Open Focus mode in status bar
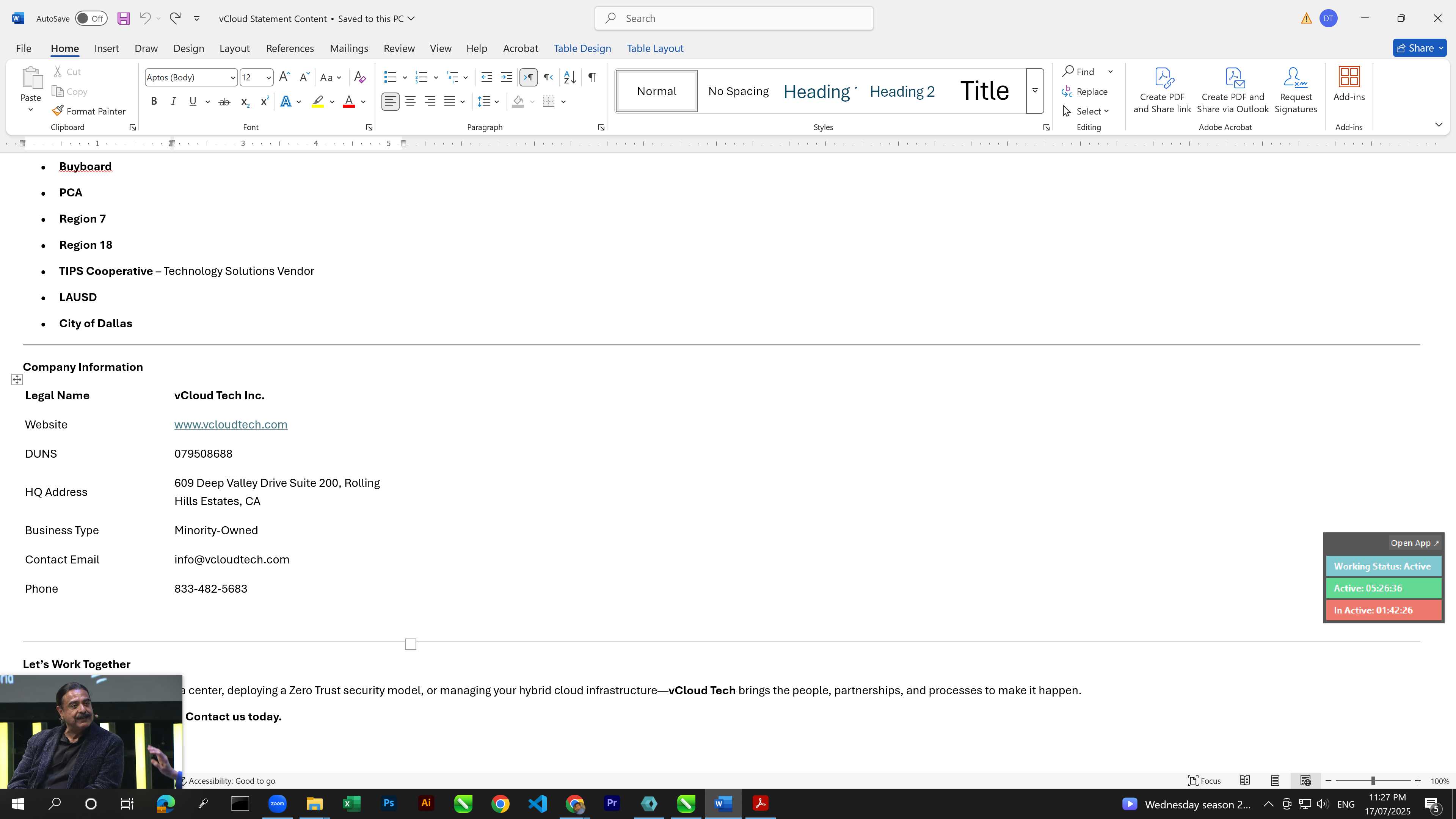Screen dimensions: 1456x819 1205,781
